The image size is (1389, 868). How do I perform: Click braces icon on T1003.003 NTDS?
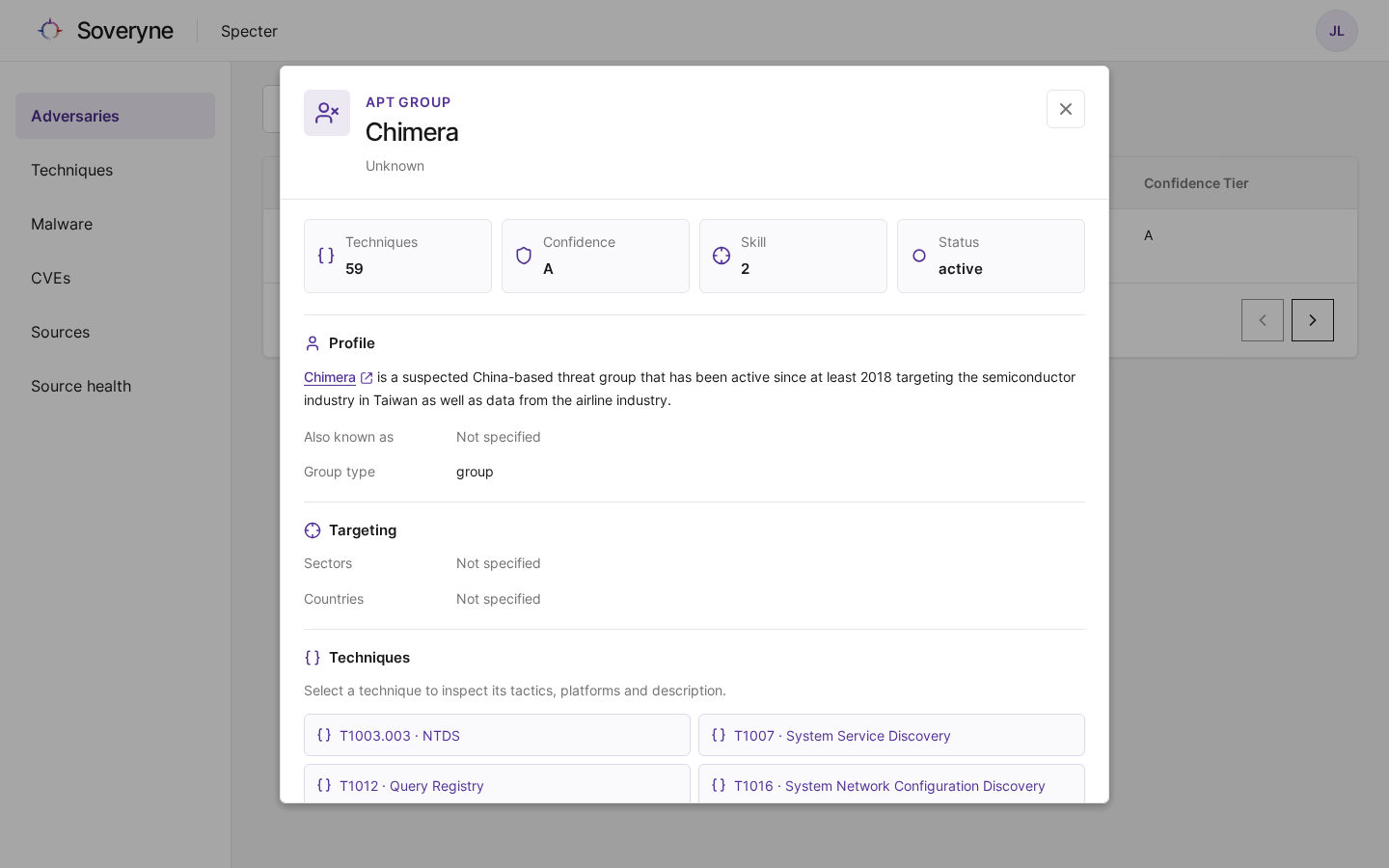tap(324, 735)
